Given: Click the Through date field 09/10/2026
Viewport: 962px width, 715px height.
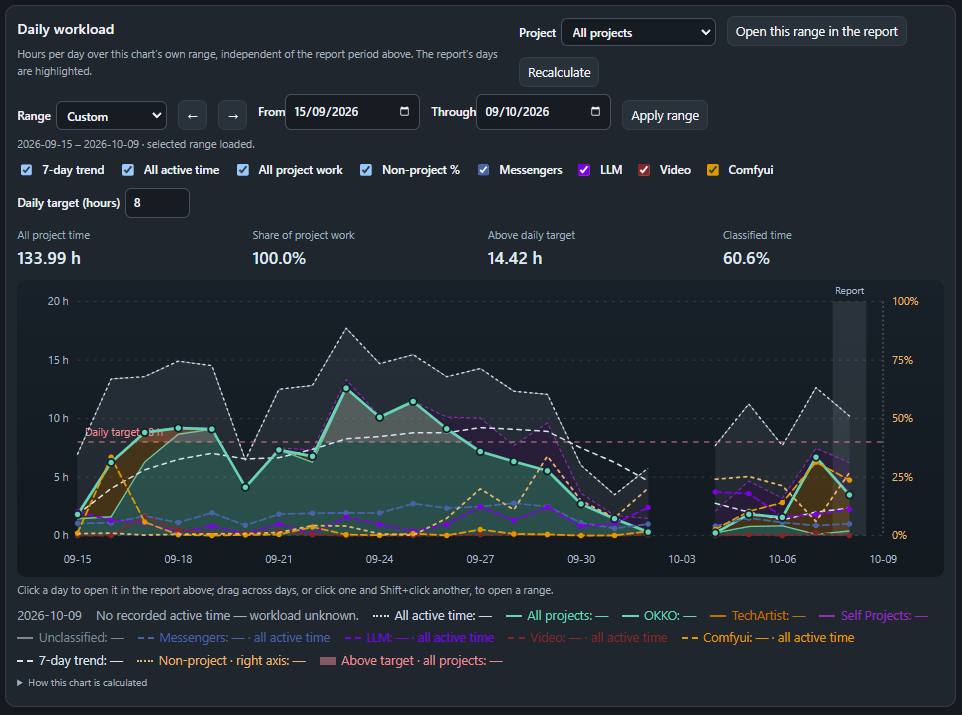Looking at the screenshot, I should tap(543, 112).
